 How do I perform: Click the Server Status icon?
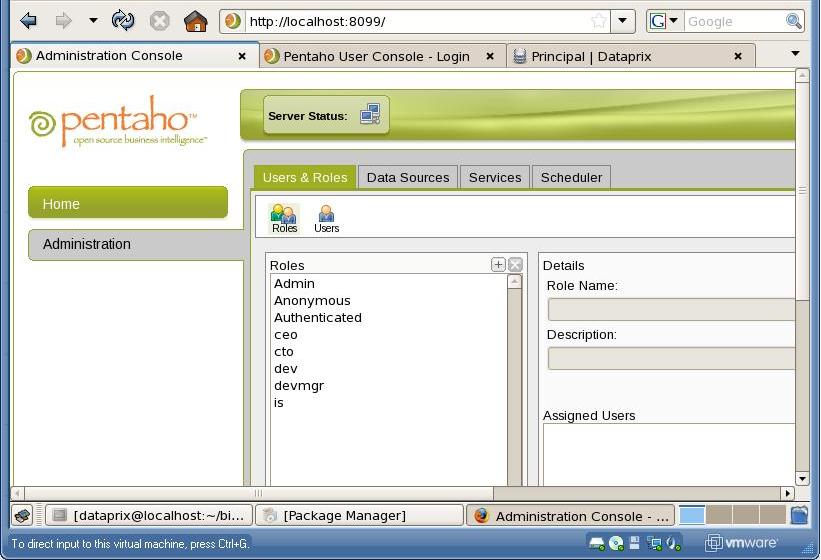tap(370, 114)
